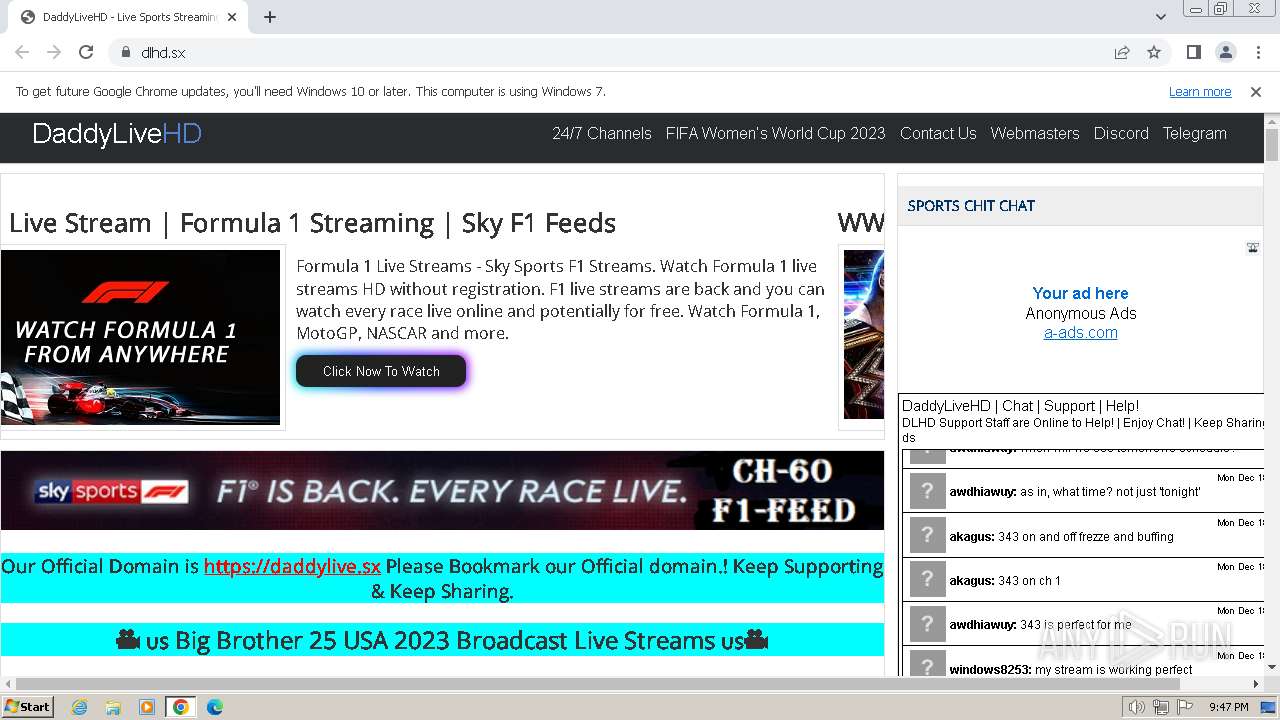
Task: Click the Chrome taskbar icon
Action: tap(181, 707)
